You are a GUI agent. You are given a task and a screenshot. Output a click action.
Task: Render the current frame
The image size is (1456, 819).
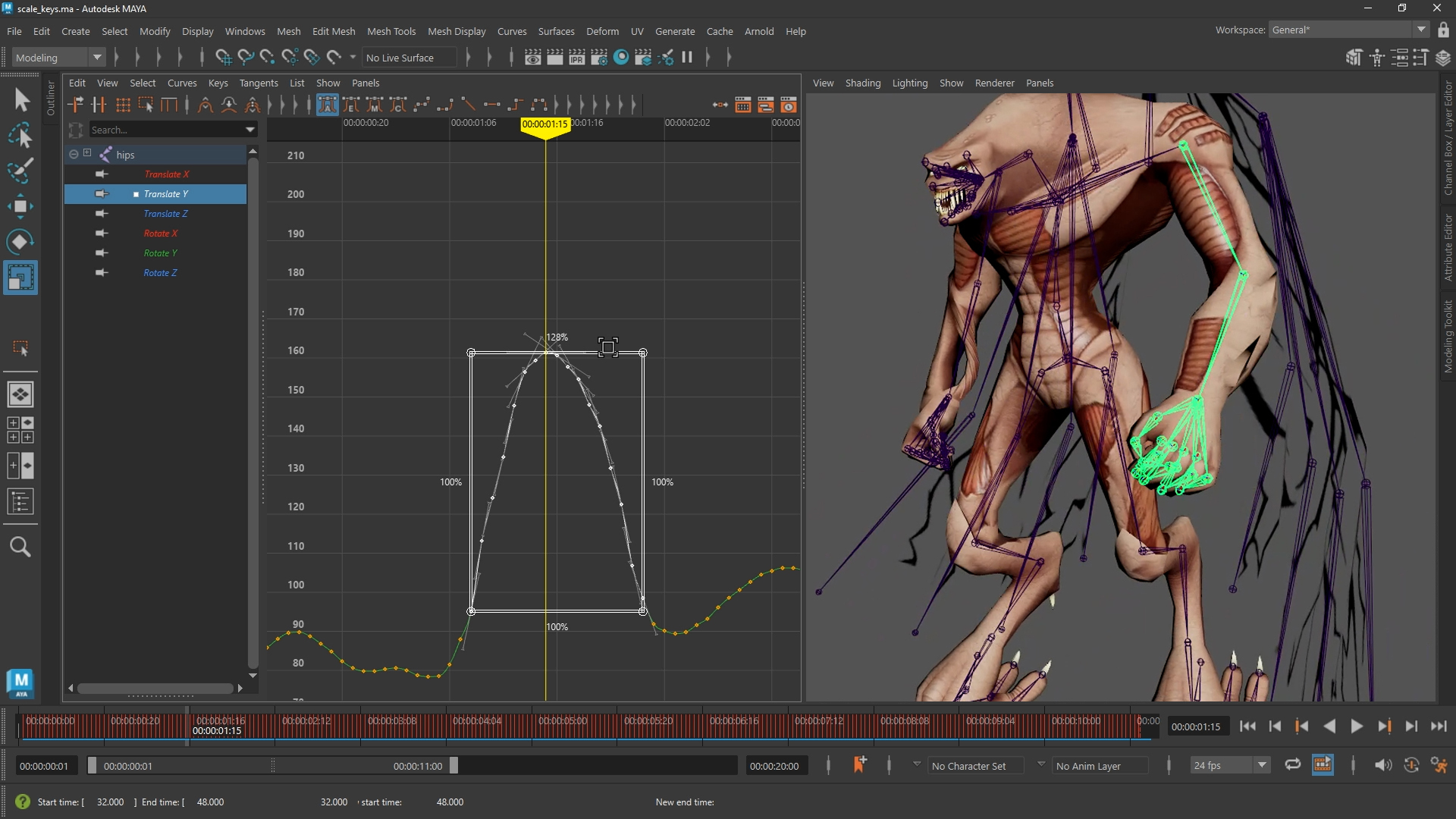[556, 57]
